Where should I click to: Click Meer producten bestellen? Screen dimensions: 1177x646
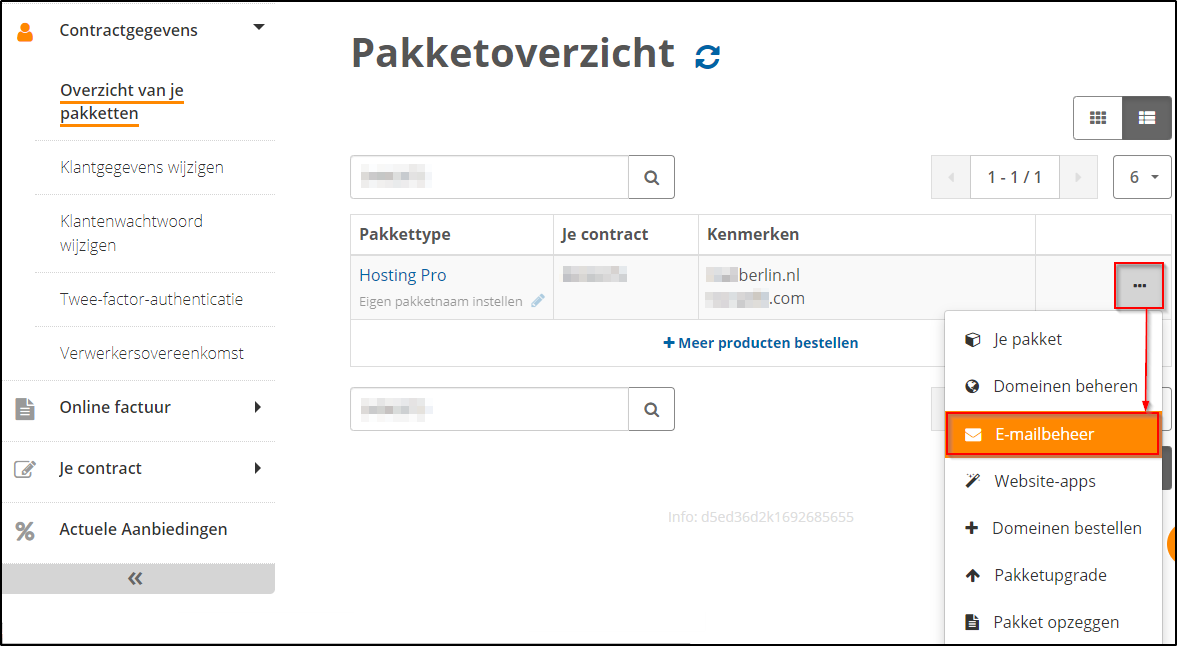[x=761, y=342]
